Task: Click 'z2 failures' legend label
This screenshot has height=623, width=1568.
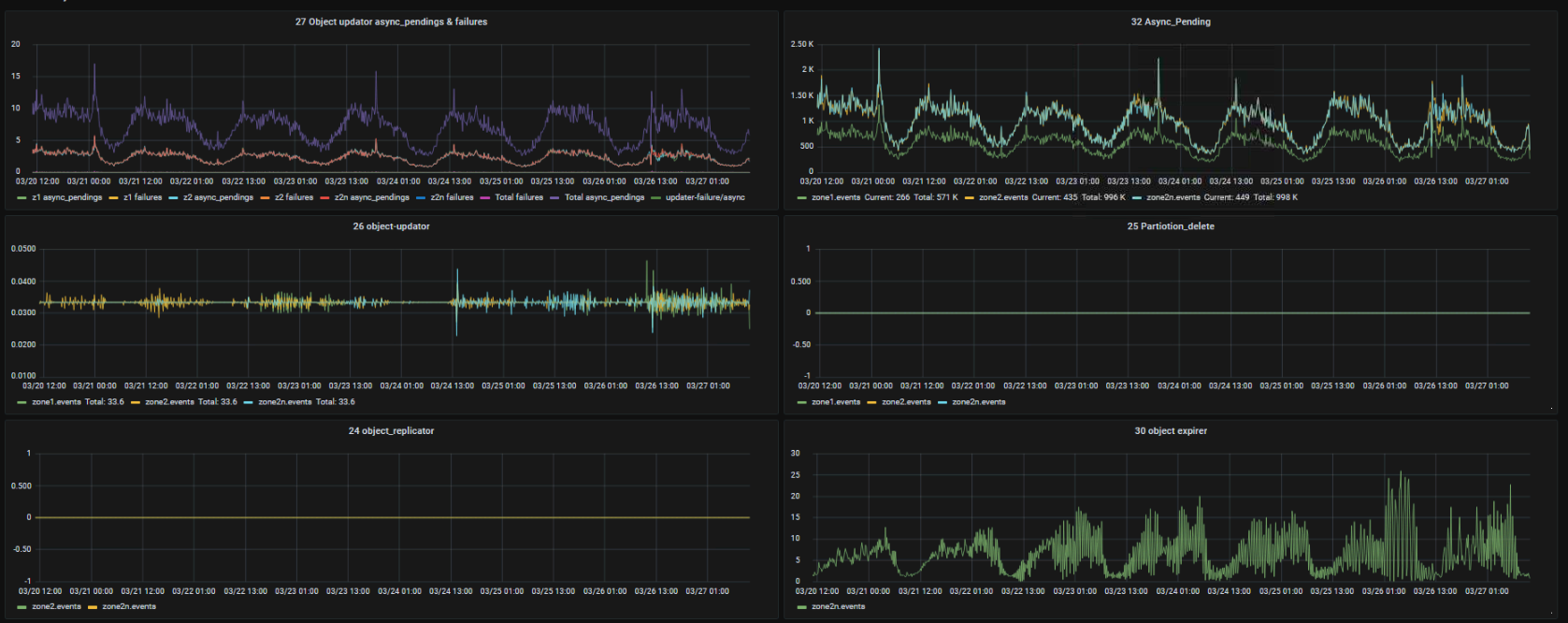Action: 294,197
